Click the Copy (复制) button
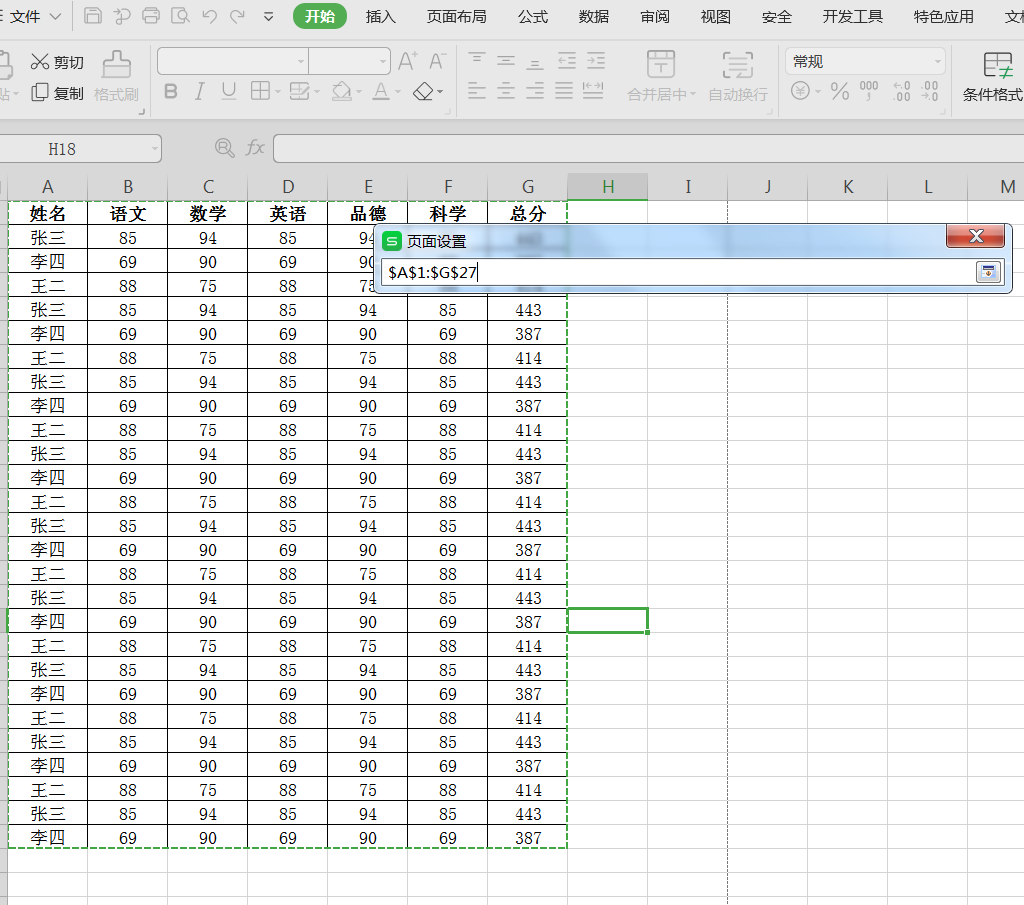Screen dimensions: 1024x905 pos(57,93)
